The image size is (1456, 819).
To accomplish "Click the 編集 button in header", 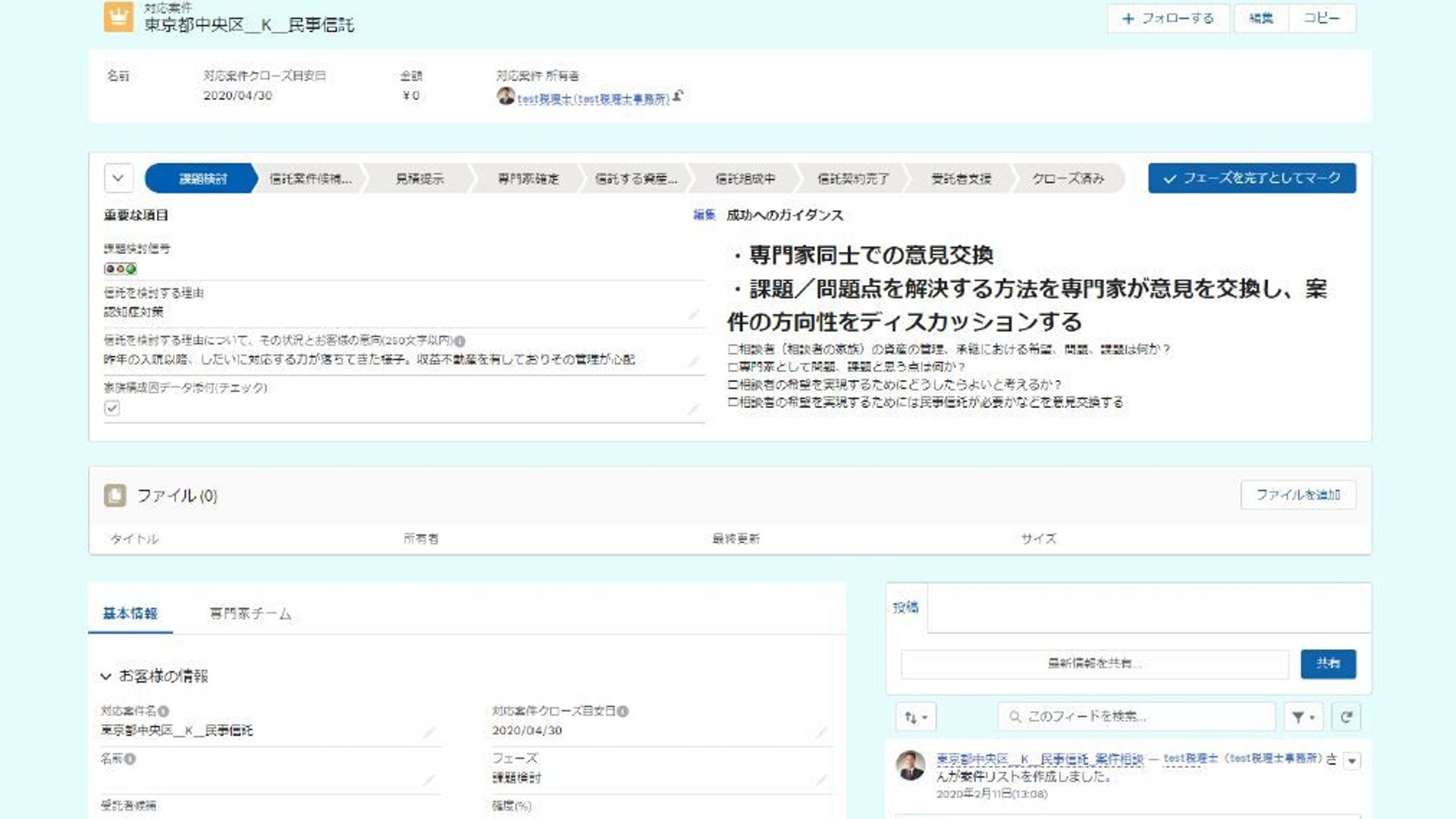I will (1261, 18).
